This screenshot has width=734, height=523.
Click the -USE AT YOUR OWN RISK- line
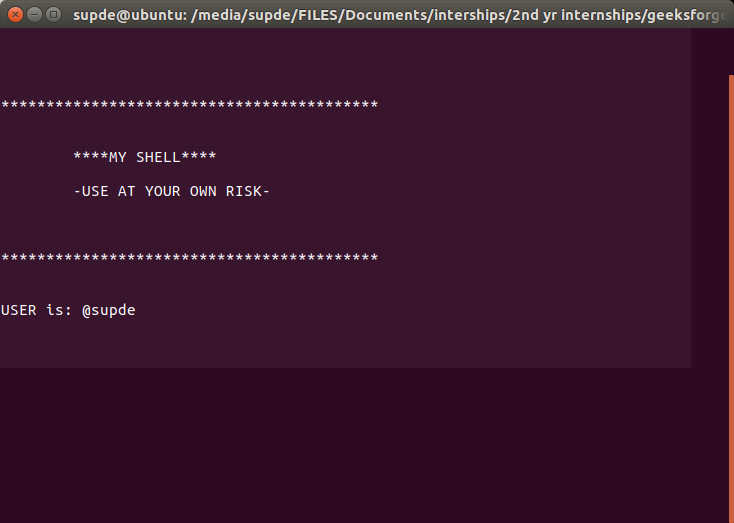coord(172,191)
